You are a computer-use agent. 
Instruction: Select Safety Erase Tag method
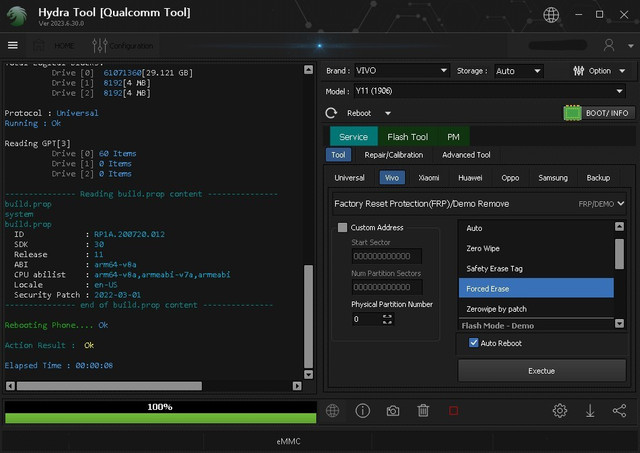(536, 269)
